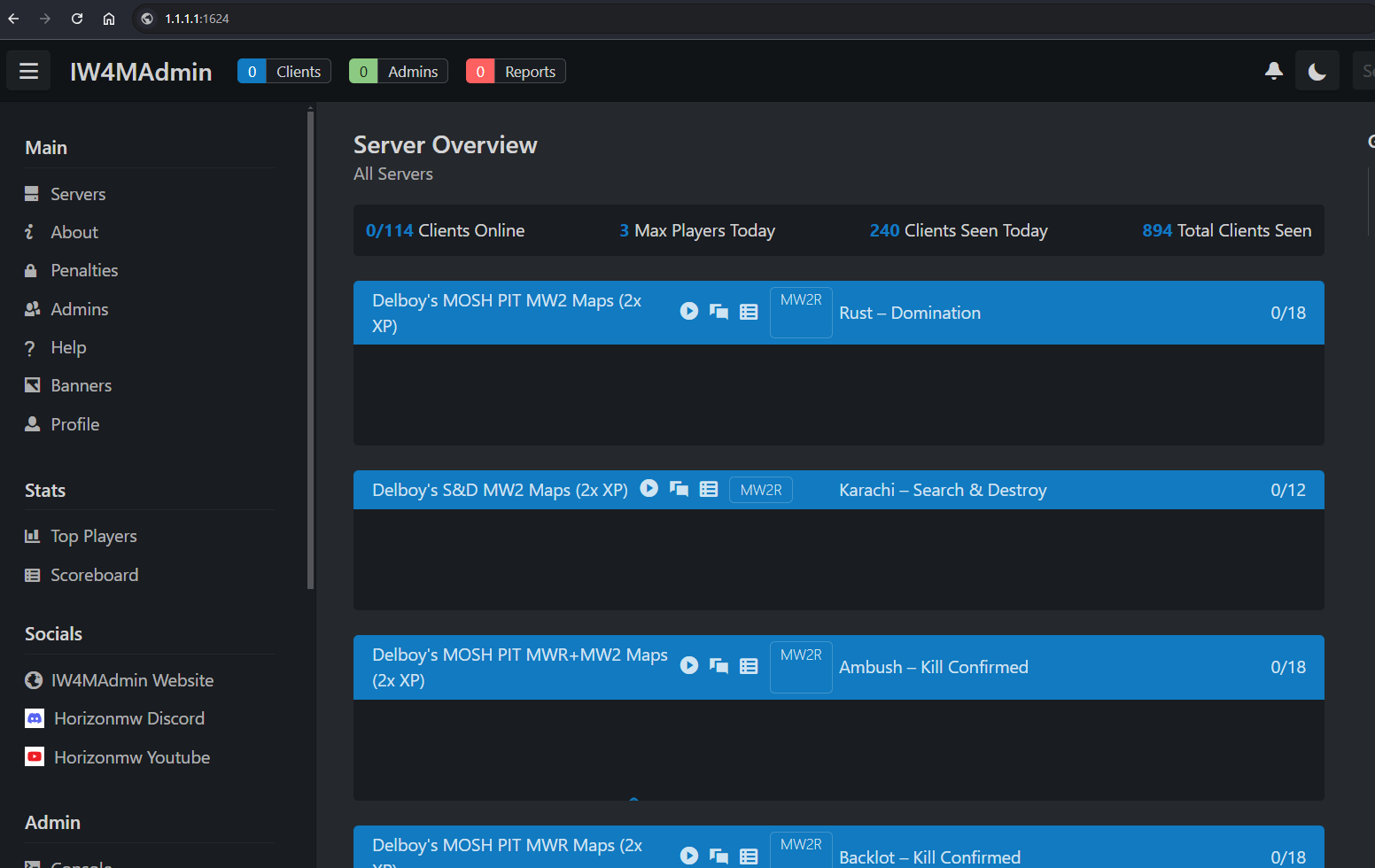
Task: Open chat icon for Delboy's S&D server
Action: (x=680, y=489)
